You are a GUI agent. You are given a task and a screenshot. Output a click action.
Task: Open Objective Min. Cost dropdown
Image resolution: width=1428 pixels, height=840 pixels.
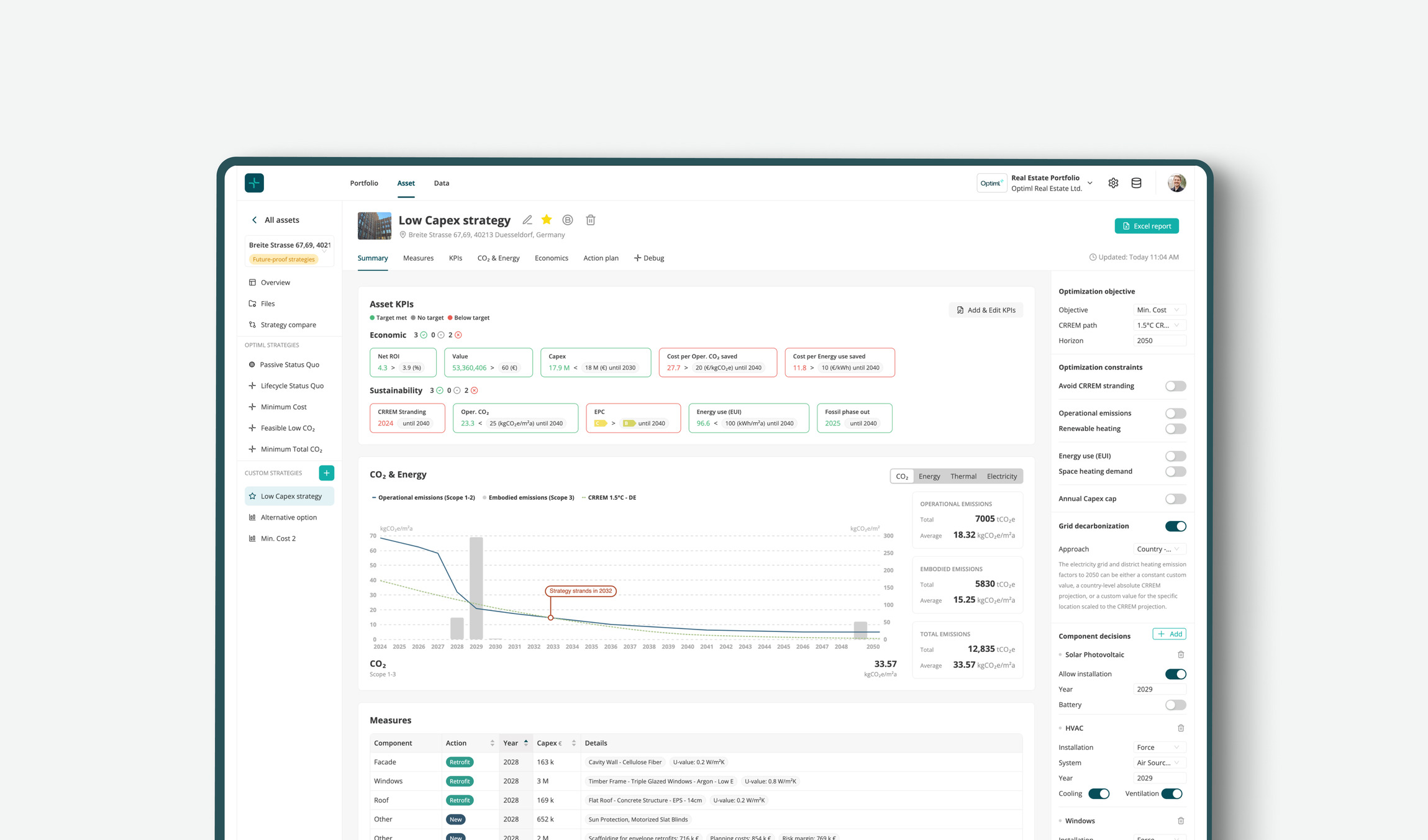tap(1159, 310)
